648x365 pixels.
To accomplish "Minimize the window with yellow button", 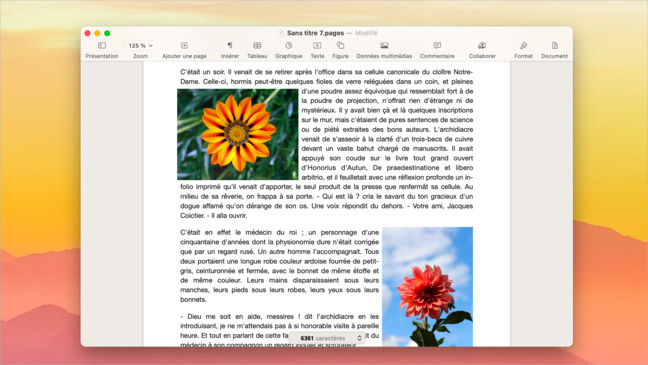I will [x=97, y=33].
